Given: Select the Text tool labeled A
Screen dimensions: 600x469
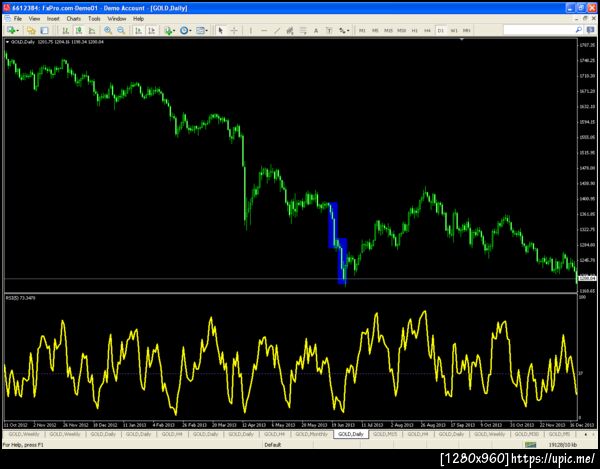Looking at the screenshot, I should 316,30.
